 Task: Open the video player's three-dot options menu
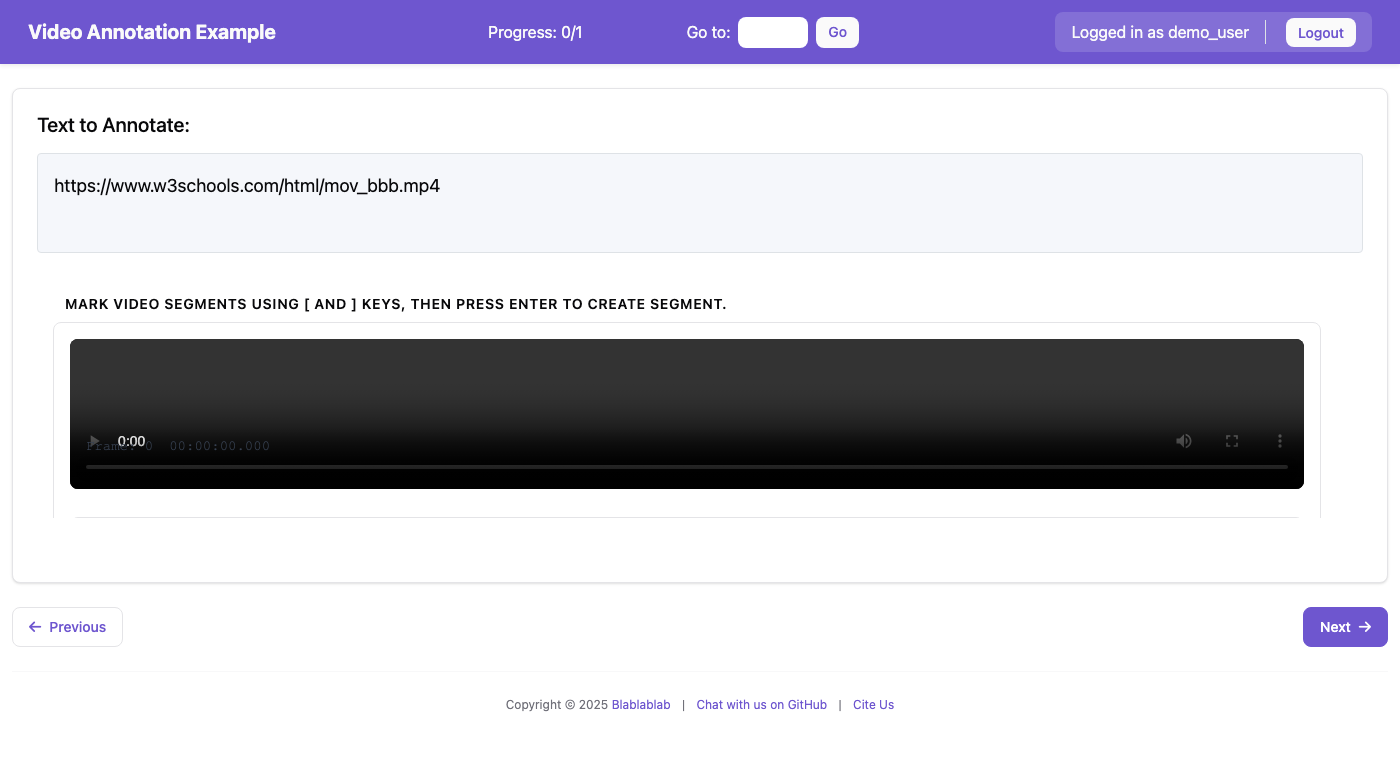coord(1279,441)
